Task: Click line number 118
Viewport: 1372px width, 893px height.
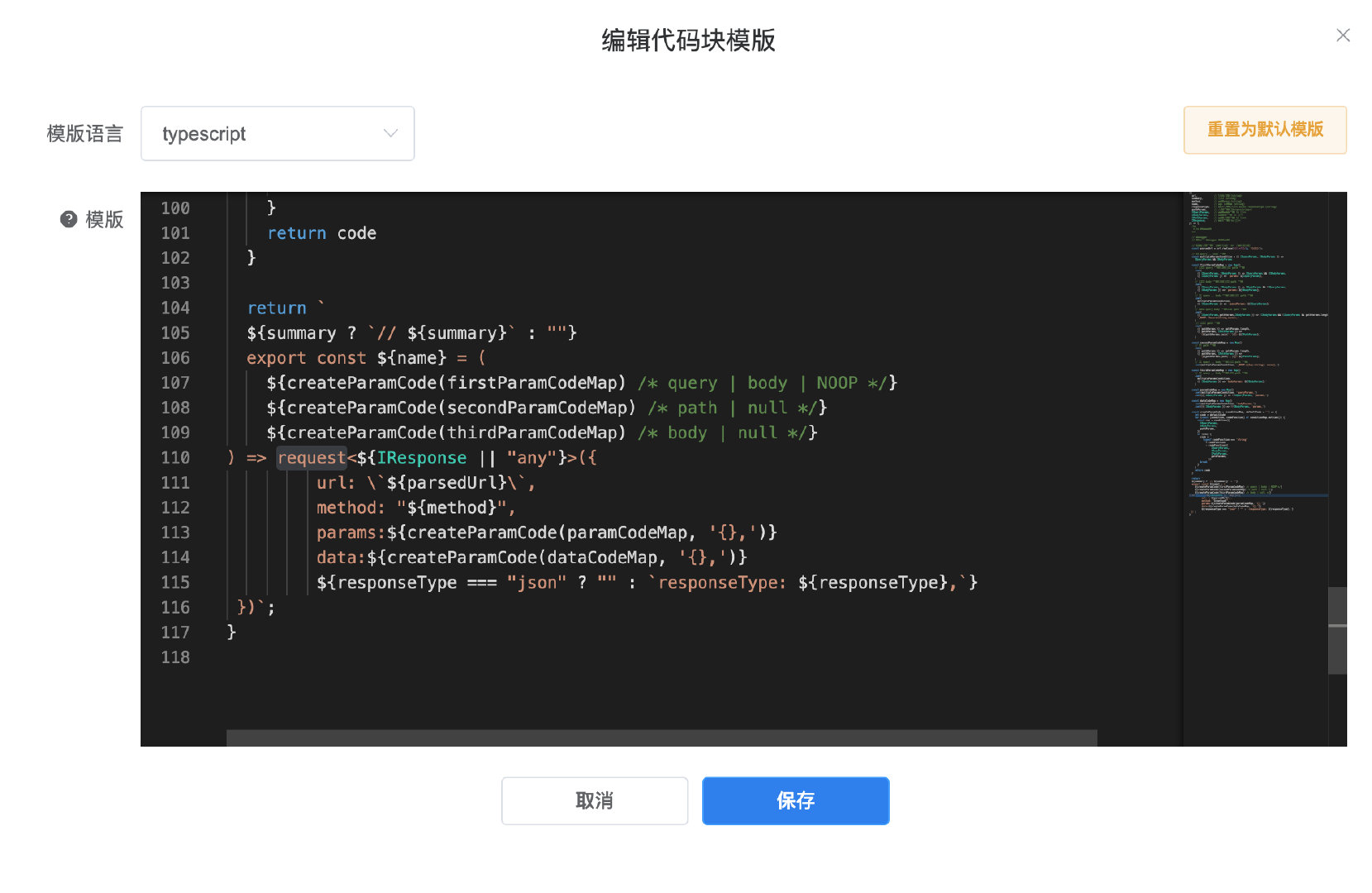Action: click(175, 657)
